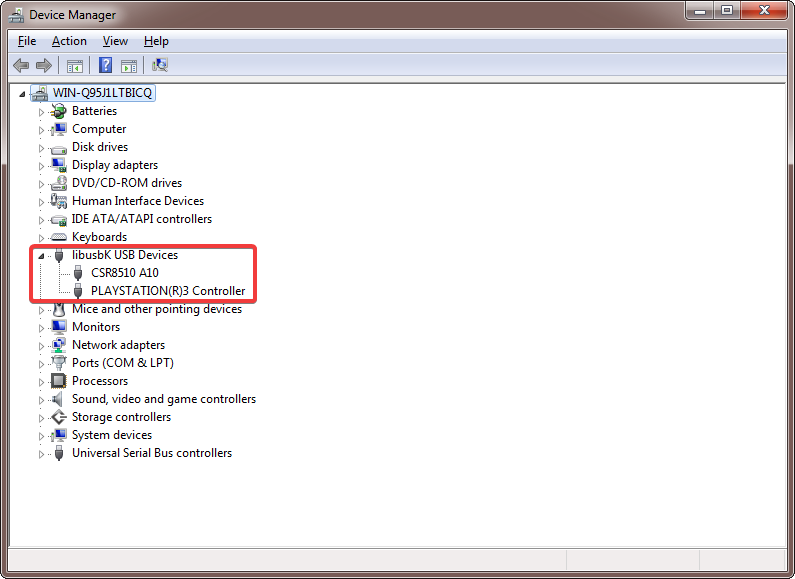Click the Show/Hide Action Pane toolbar icon
795x579 pixels.
point(129,65)
